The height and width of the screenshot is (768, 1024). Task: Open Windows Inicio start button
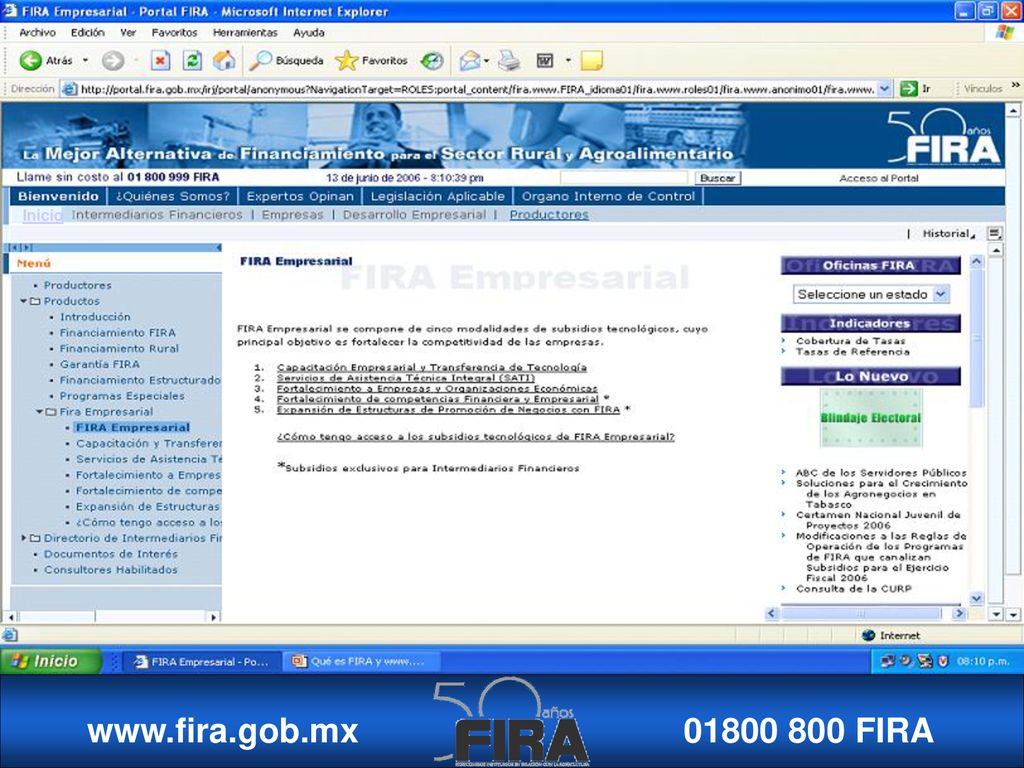pyautogui.click(x=51, y=662)
